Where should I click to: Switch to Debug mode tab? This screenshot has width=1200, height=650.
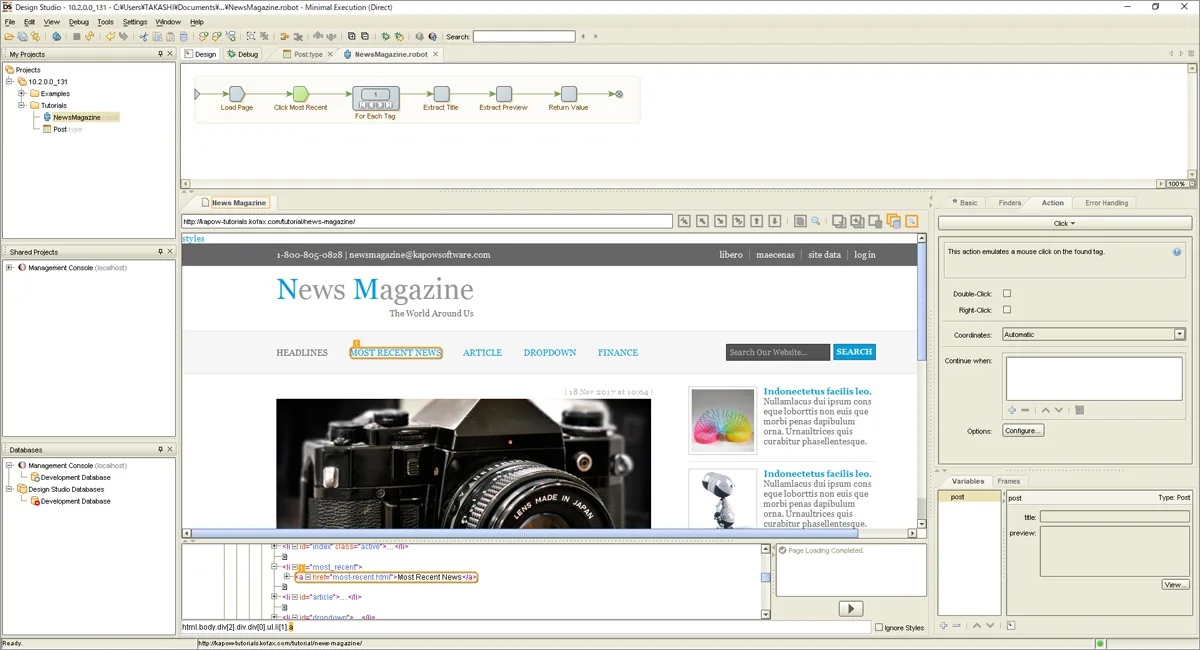click(x=242, y=54)
